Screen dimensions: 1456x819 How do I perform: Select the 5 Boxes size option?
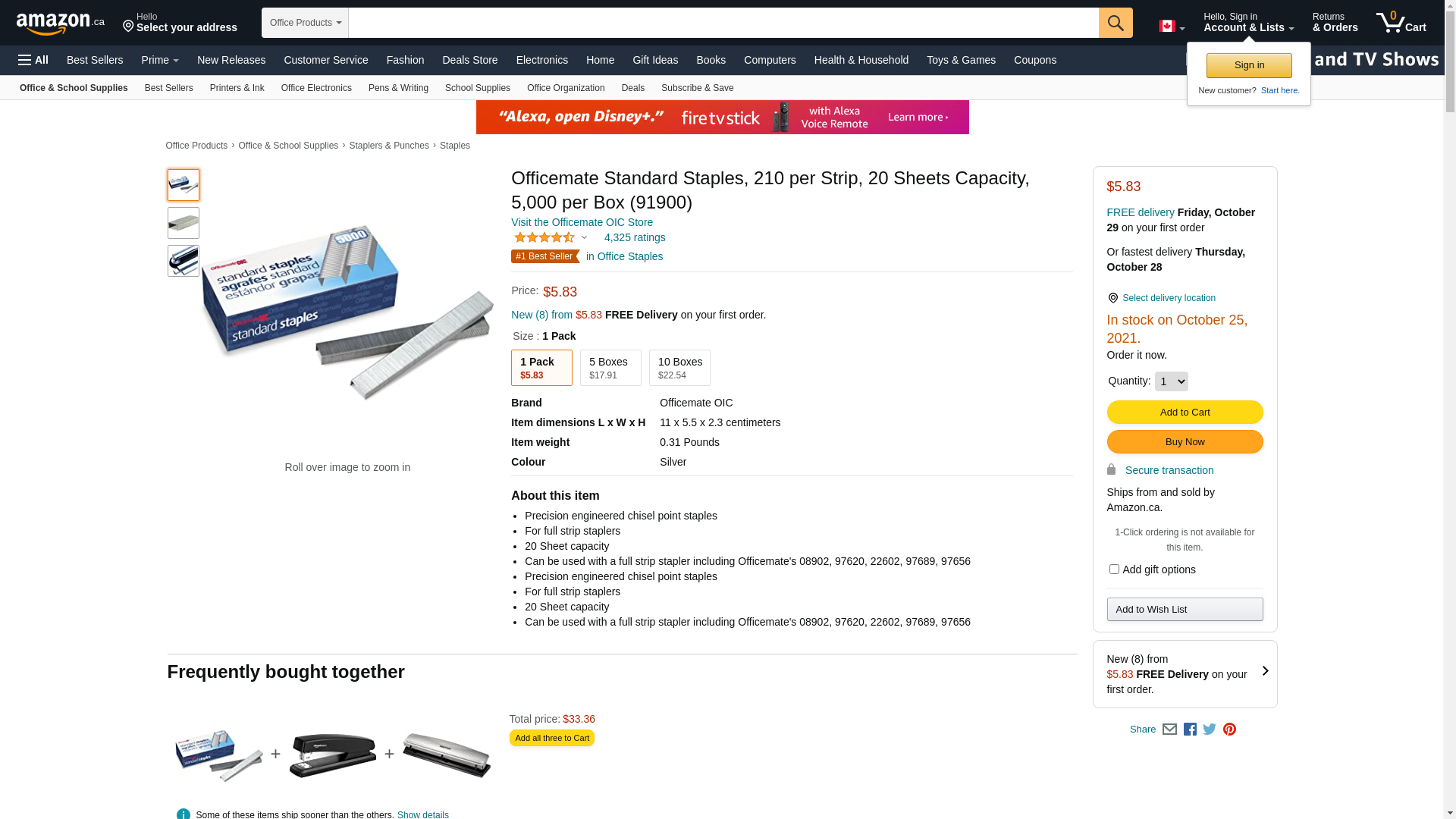[610, 368]
